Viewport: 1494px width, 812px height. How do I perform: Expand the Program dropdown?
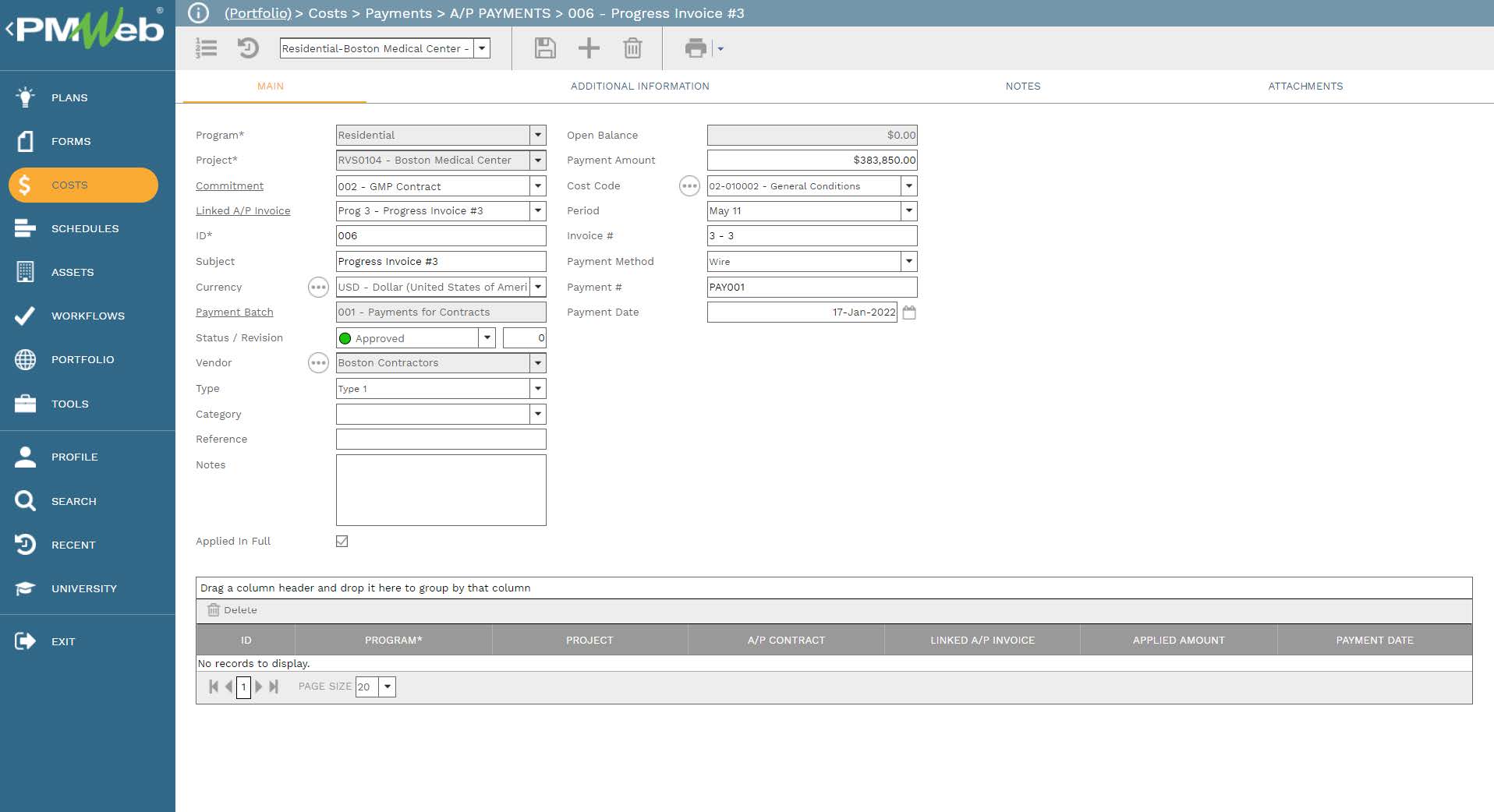coord(538,135)
